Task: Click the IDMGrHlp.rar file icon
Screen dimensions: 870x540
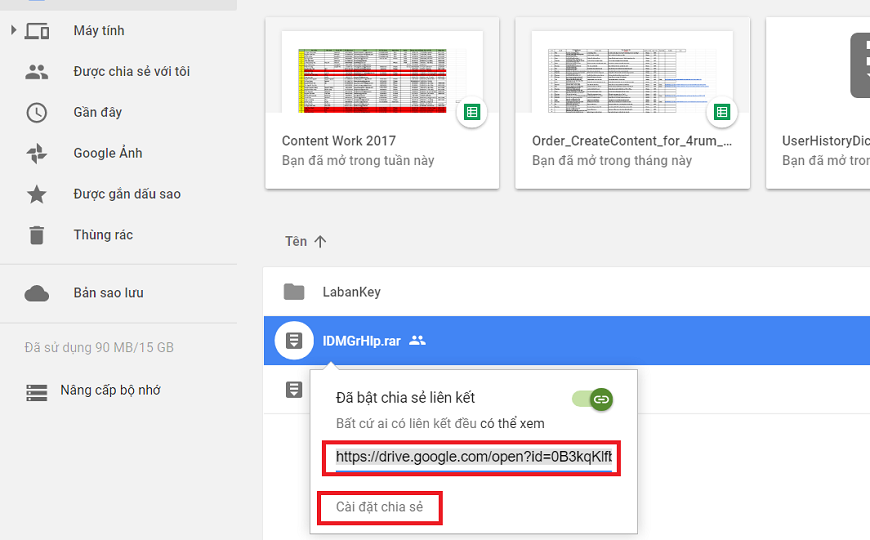Action: pos(294,341)
